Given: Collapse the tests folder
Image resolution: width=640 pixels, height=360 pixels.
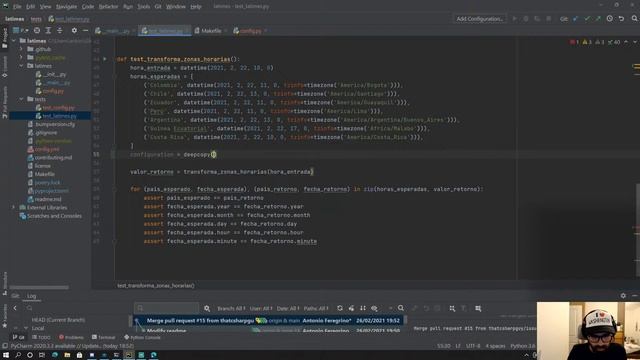Looking at the screenshot, I should pyautogui.click(x=21, y=99).
